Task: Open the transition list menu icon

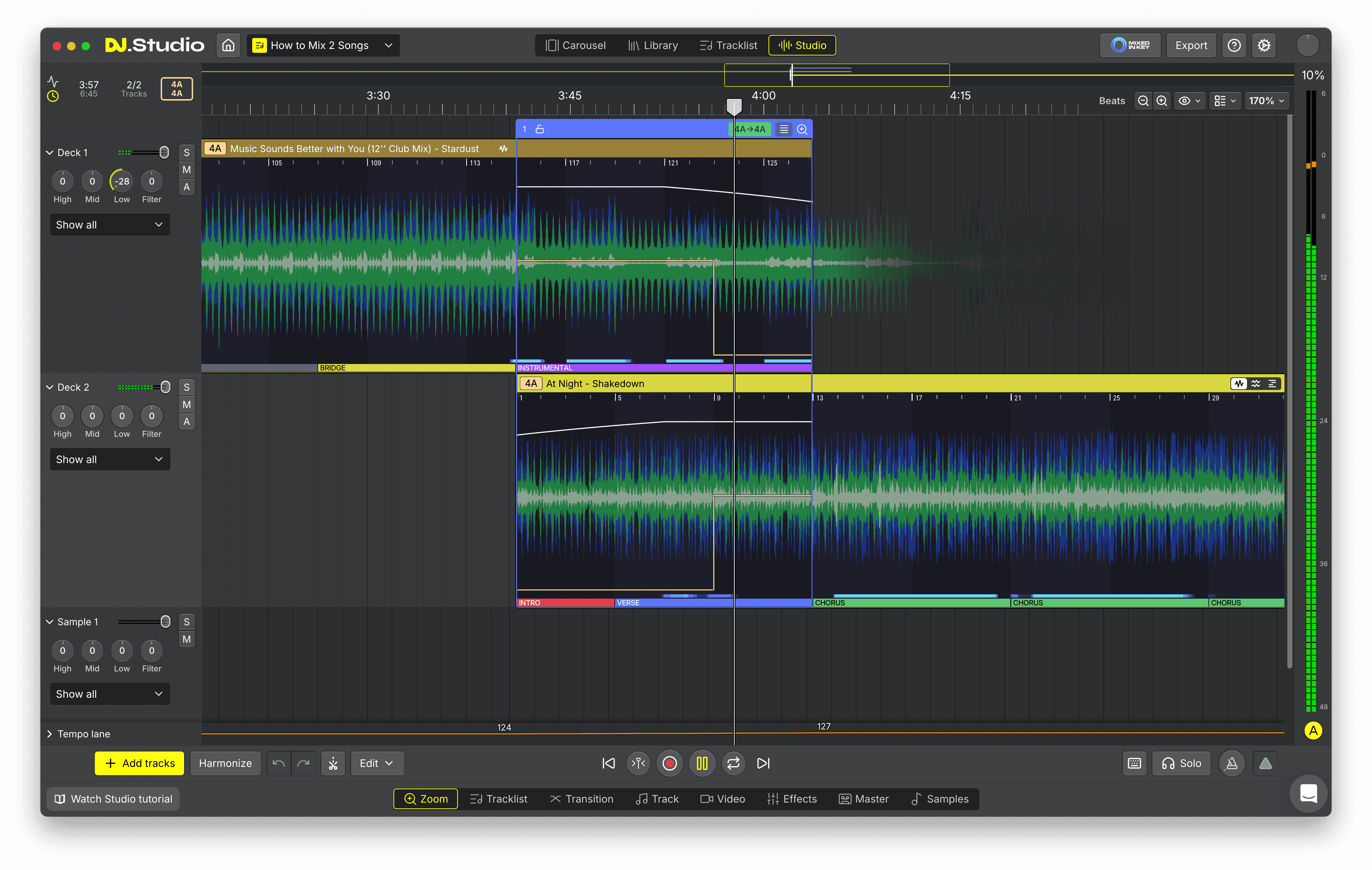Action: pos(784,129)
